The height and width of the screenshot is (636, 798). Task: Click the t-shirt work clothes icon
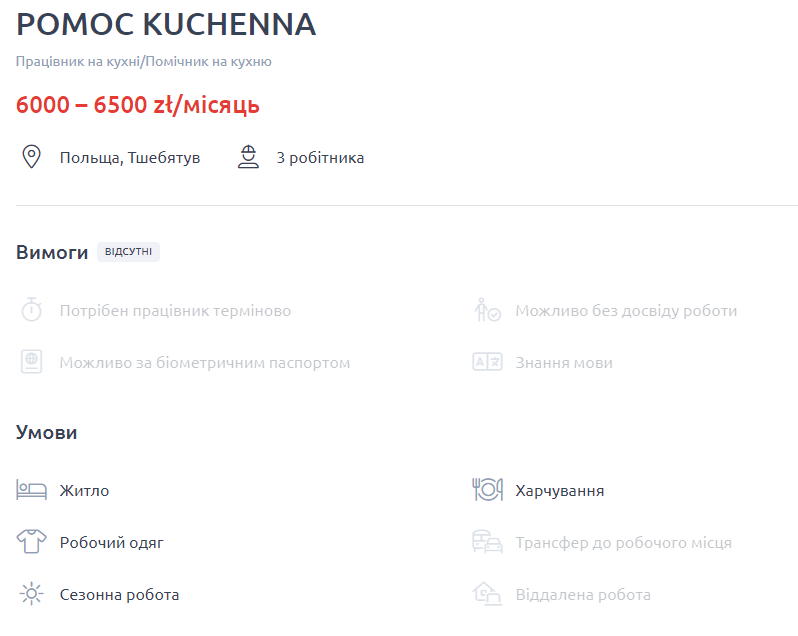(32, 542)
